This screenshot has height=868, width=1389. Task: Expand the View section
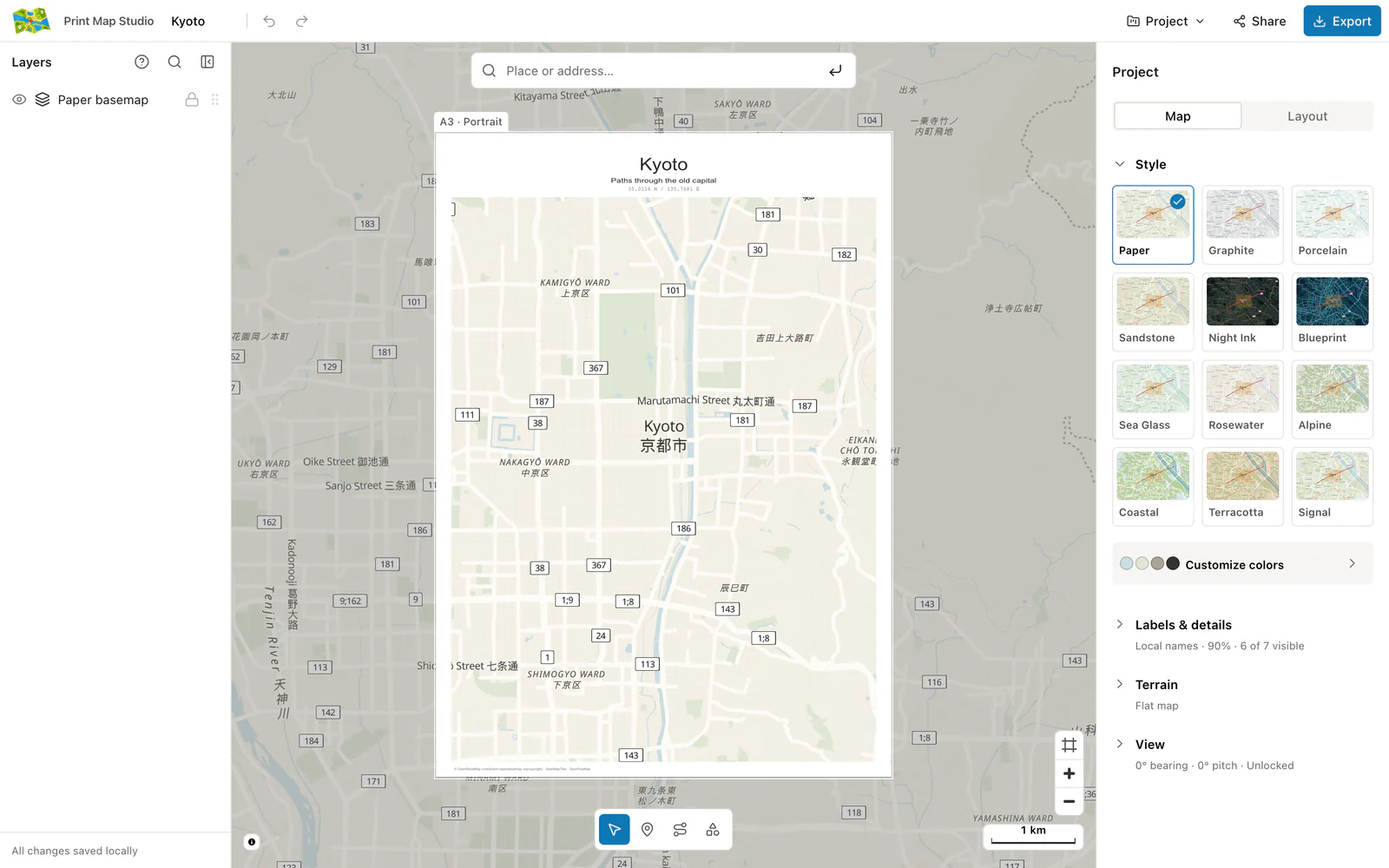coord(1243,754)
